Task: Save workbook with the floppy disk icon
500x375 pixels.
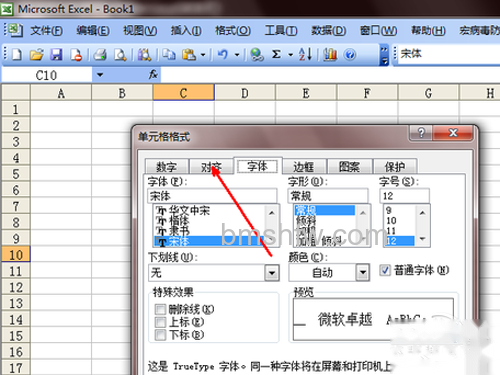Action: click(56, 54)
